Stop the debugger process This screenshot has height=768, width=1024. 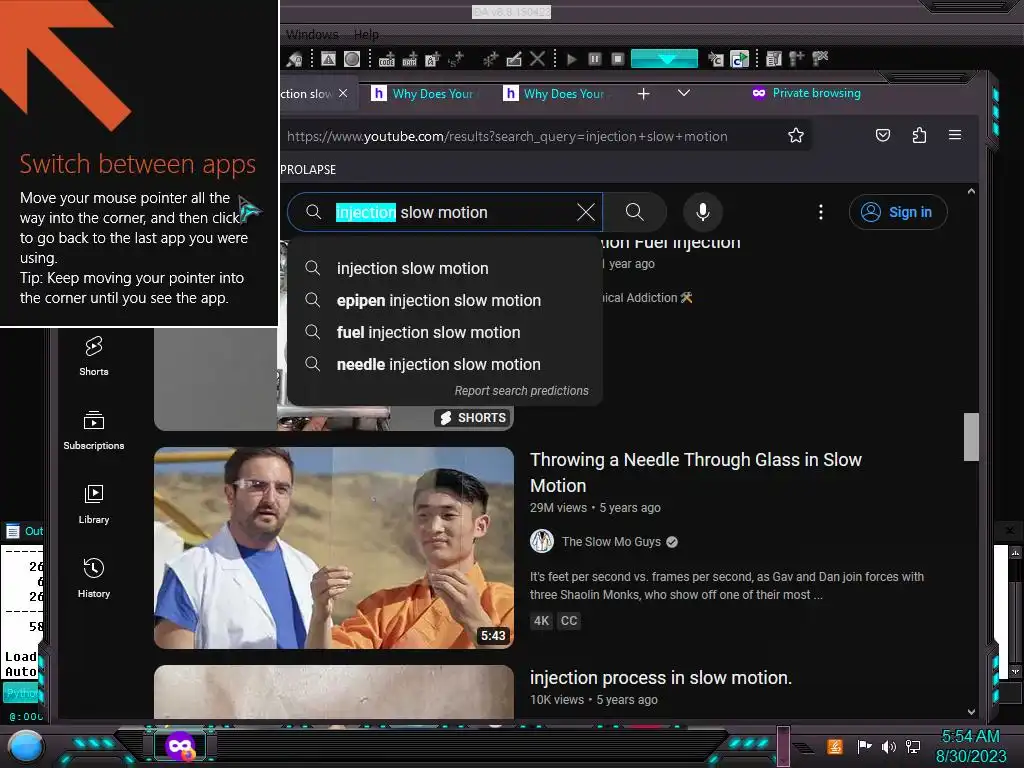[x=618, y=59]
